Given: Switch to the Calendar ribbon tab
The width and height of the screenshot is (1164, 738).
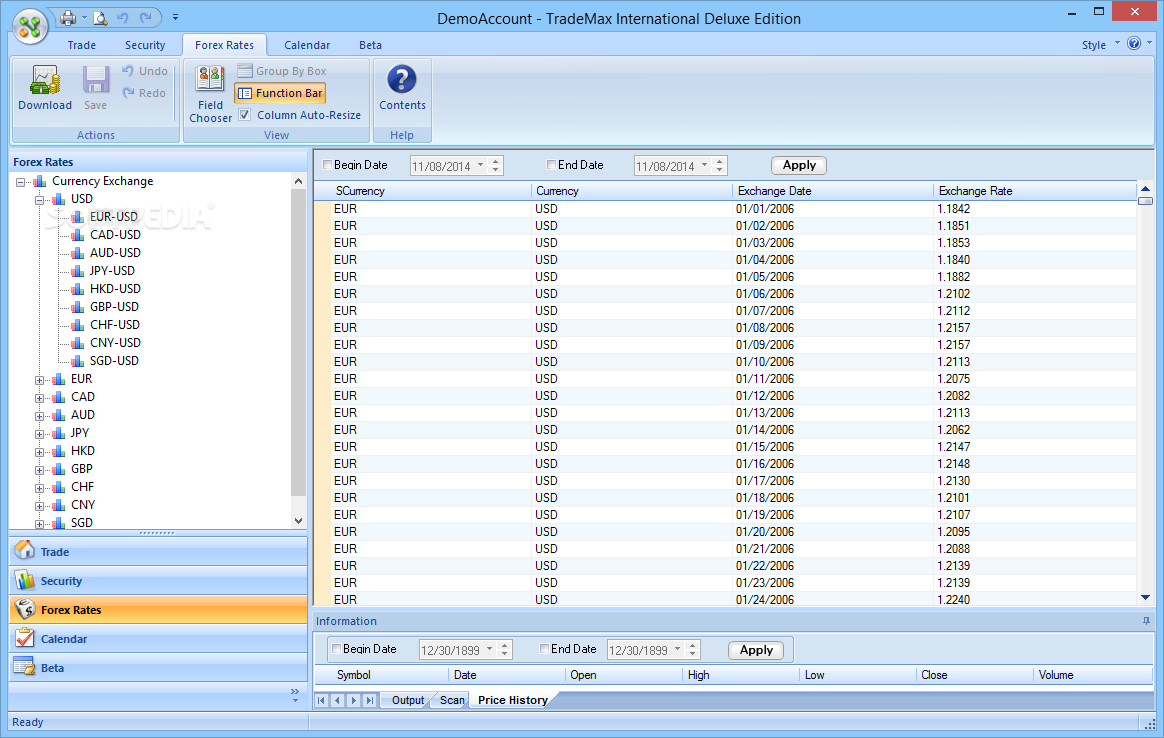Looking at the screenshot, I should 307,45.
